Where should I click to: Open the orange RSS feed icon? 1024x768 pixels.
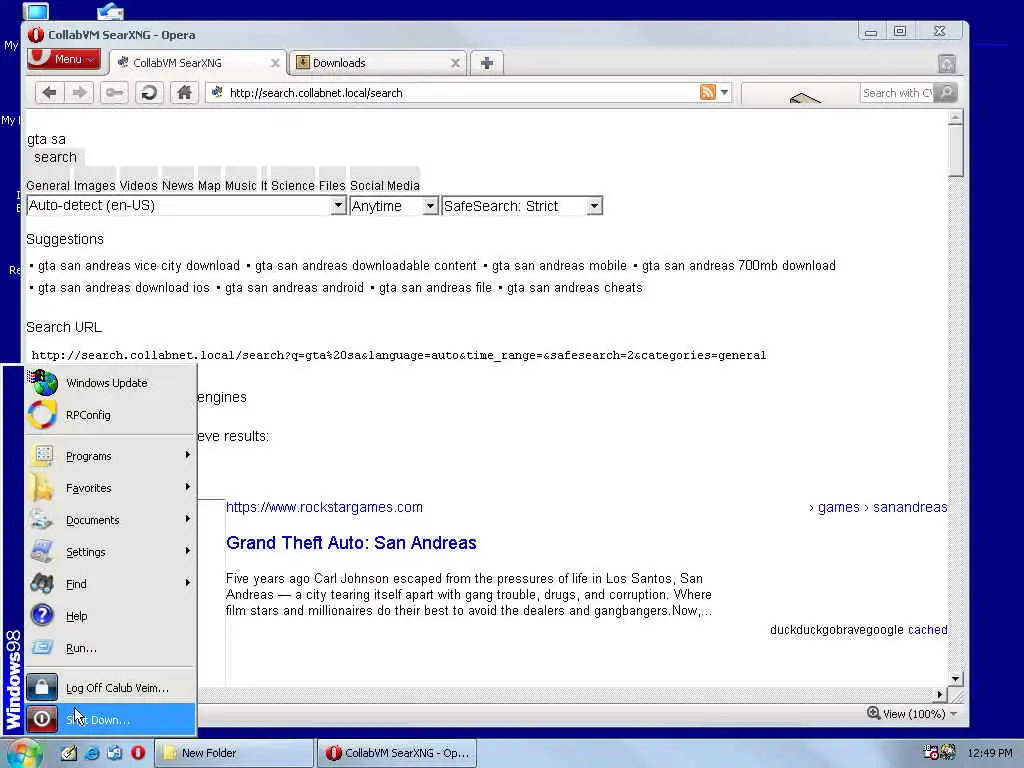point(707,92)
